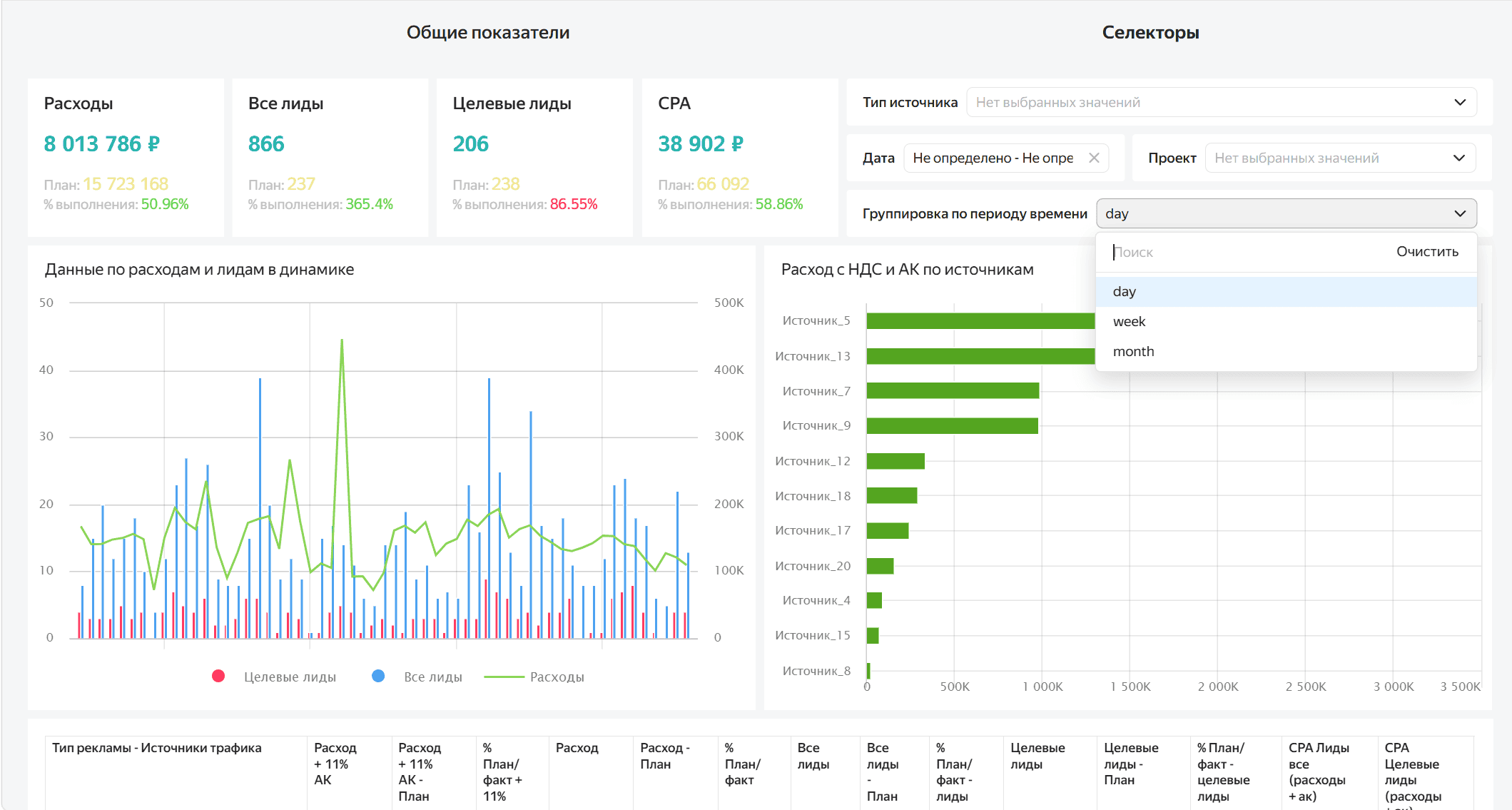Screen dimensions: 1512x810
Task: Choose month grouping option
Action: (1133, 351)
